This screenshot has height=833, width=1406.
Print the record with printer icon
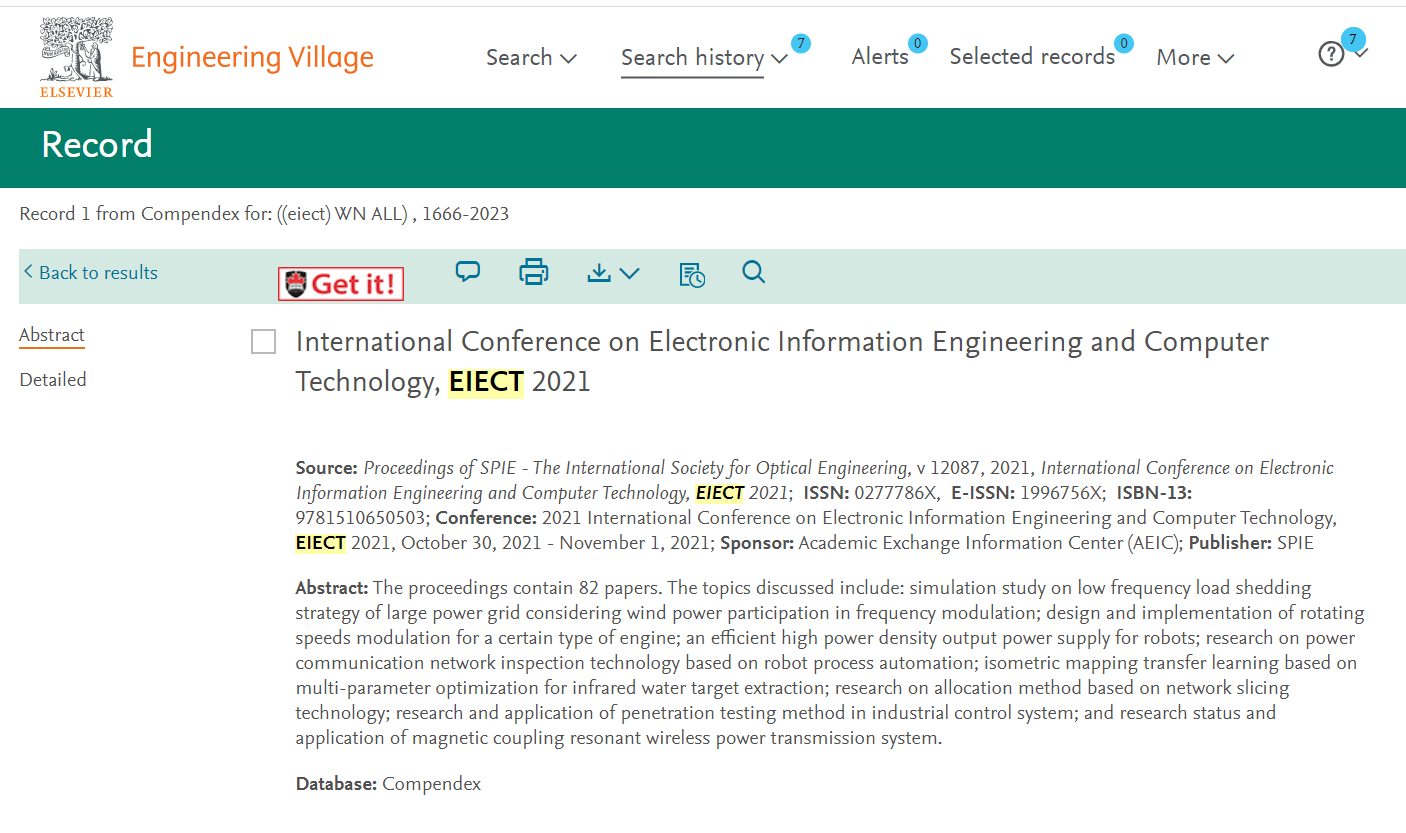[x=534, y=272]
